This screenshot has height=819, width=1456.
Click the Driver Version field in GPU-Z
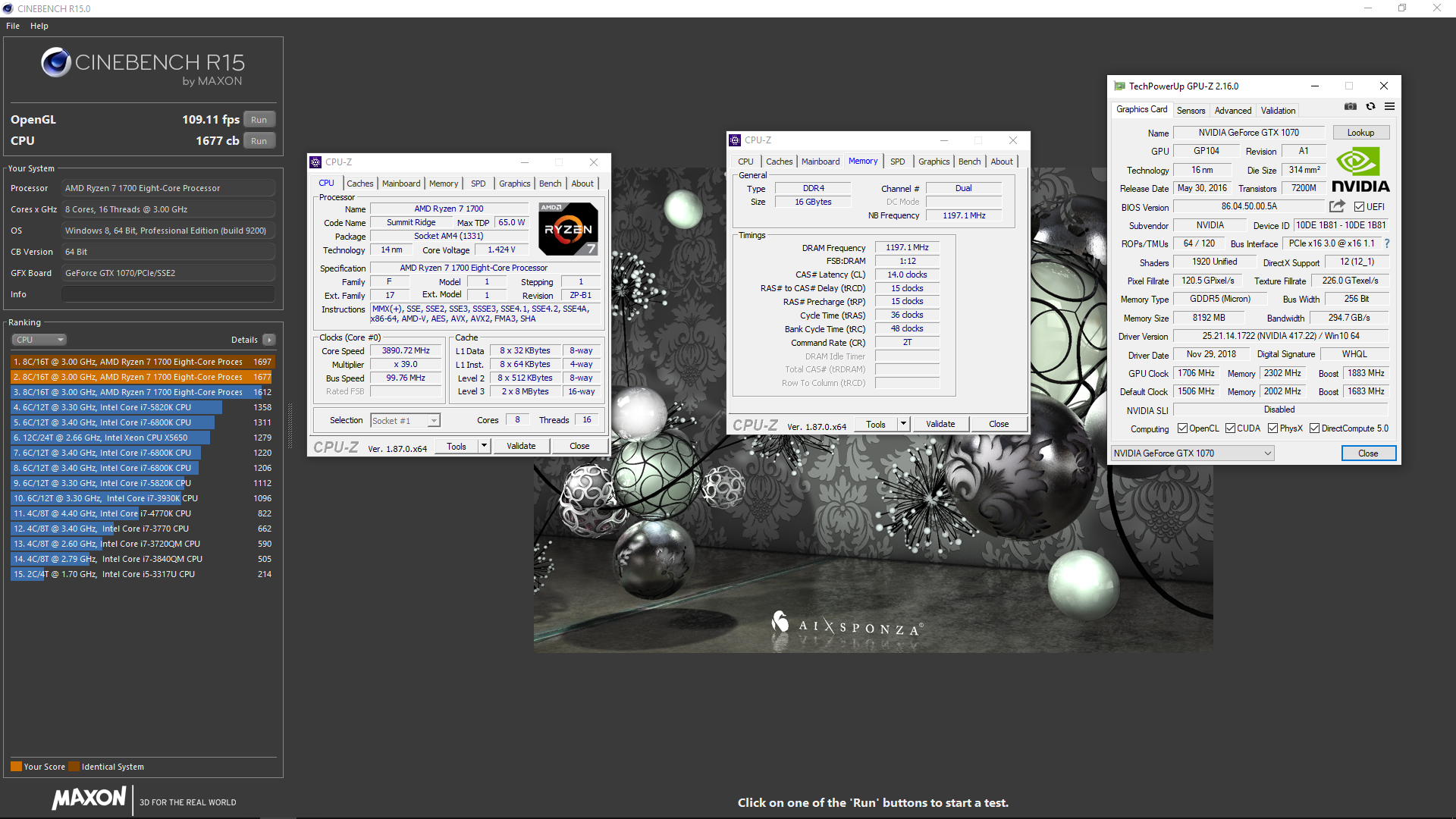(1281, 336)
